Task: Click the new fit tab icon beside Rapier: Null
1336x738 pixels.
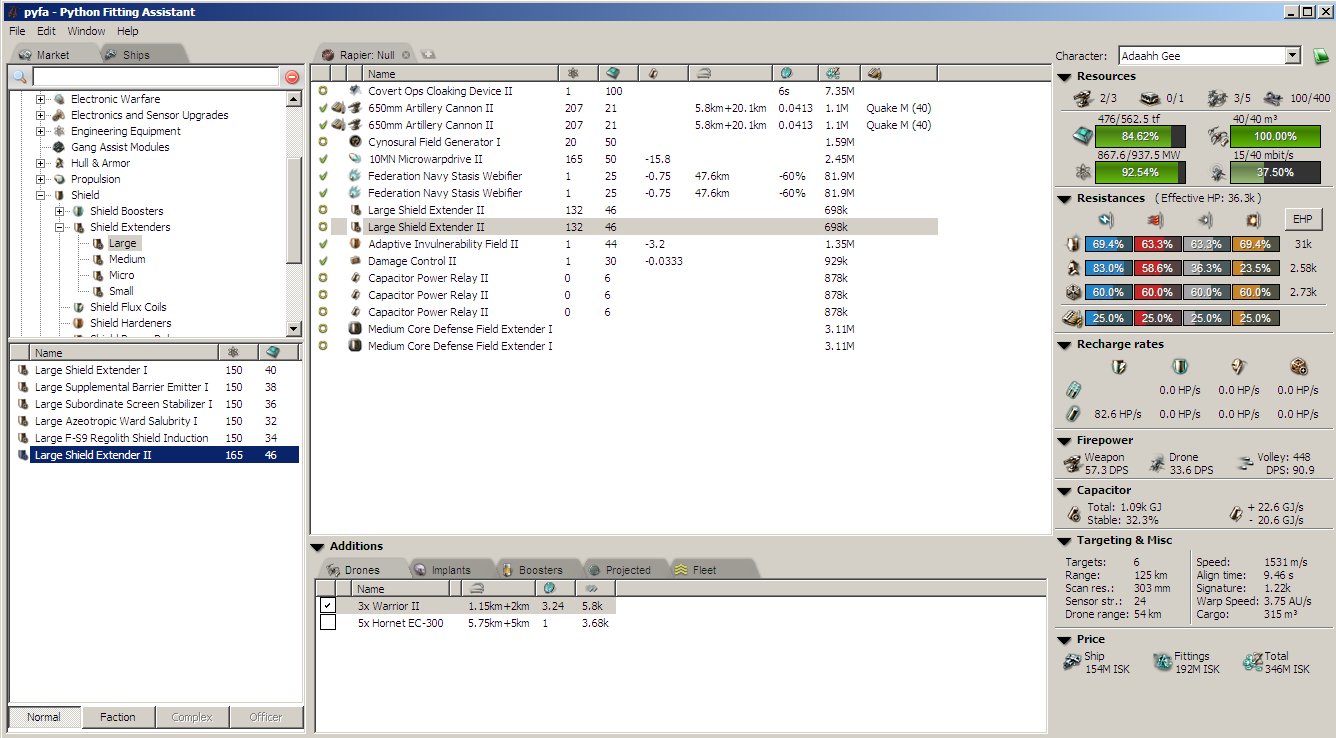Action: pos(428,54)
